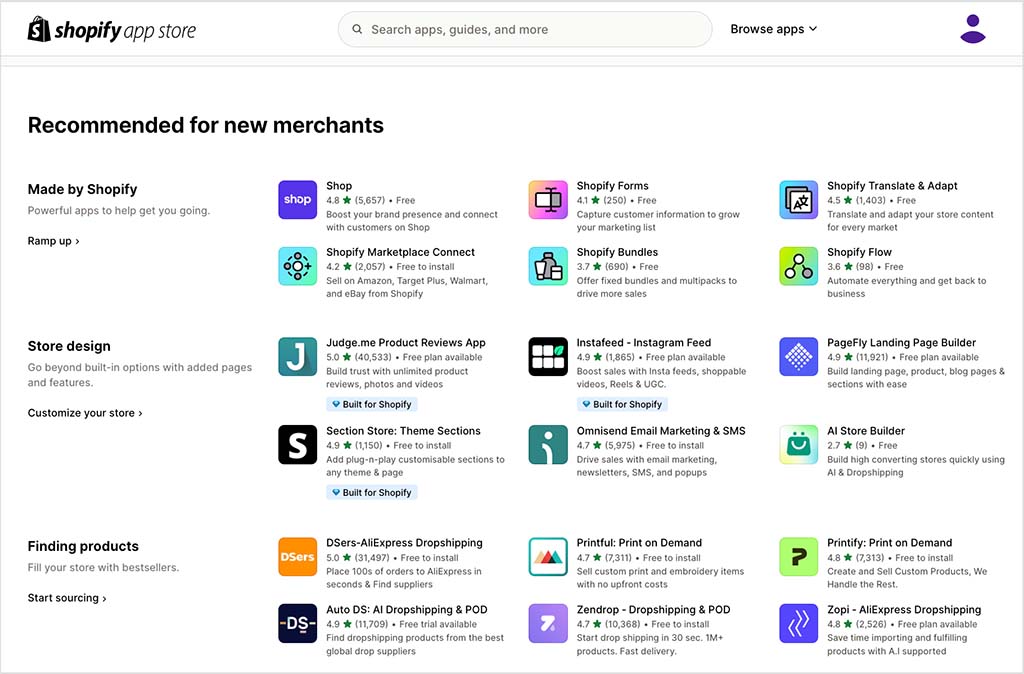This screenshot has height=674, width=1024.
Task: Open Zendrop - Dropshipping & POD title
Action: click(x=653, y=609)
